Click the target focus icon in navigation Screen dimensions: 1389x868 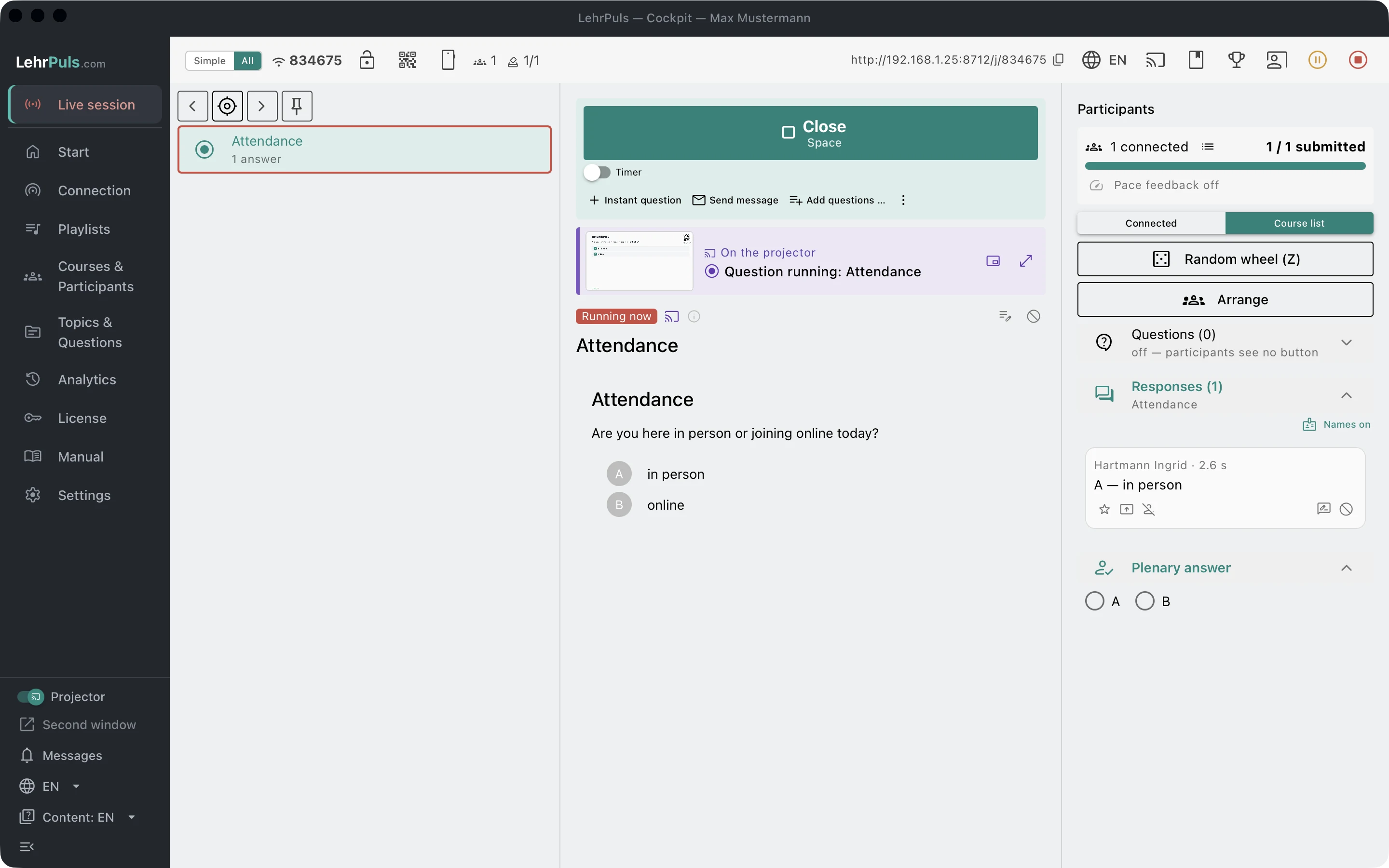(227, 106)
